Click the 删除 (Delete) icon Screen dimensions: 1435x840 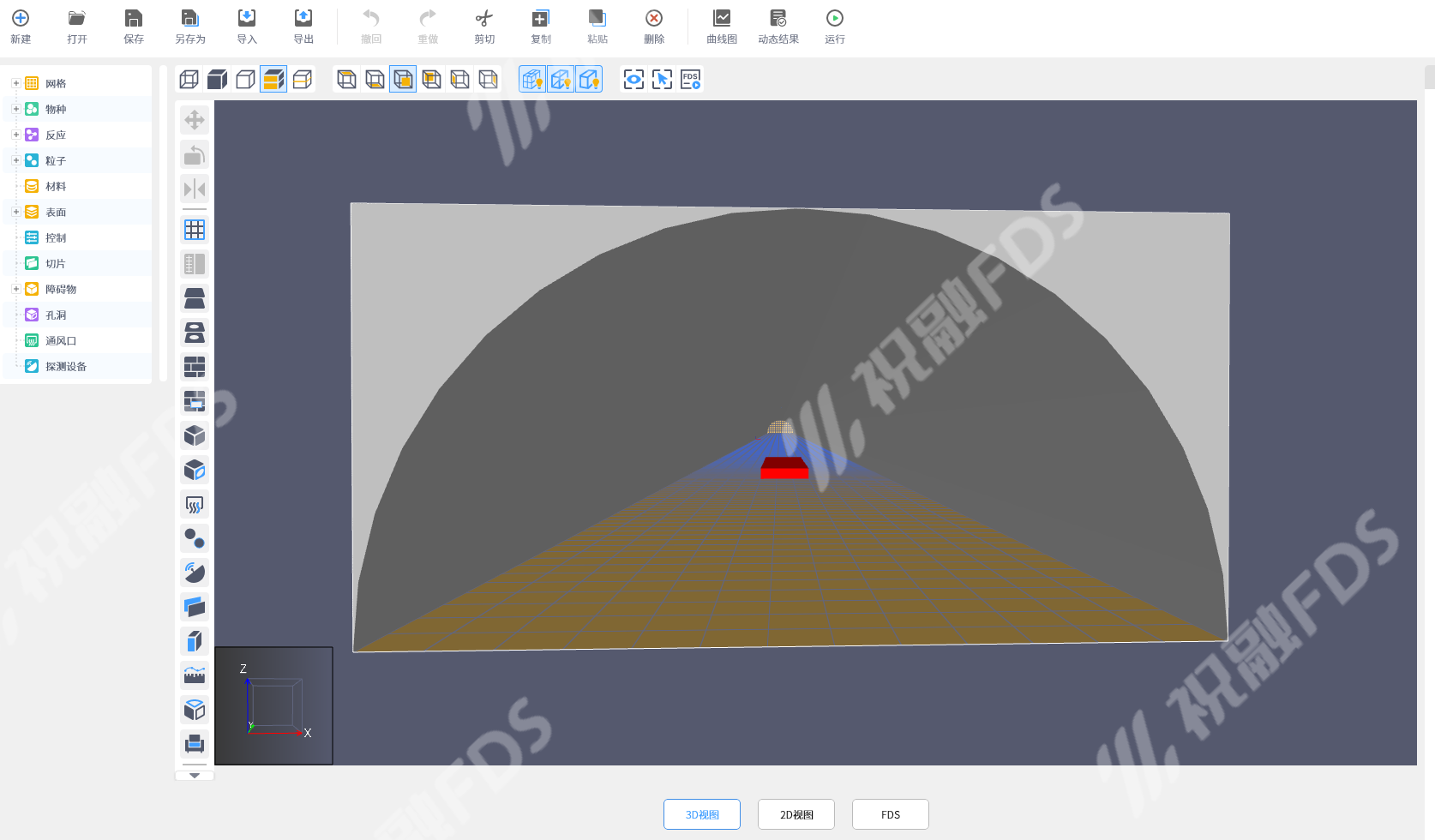point(654,18)
